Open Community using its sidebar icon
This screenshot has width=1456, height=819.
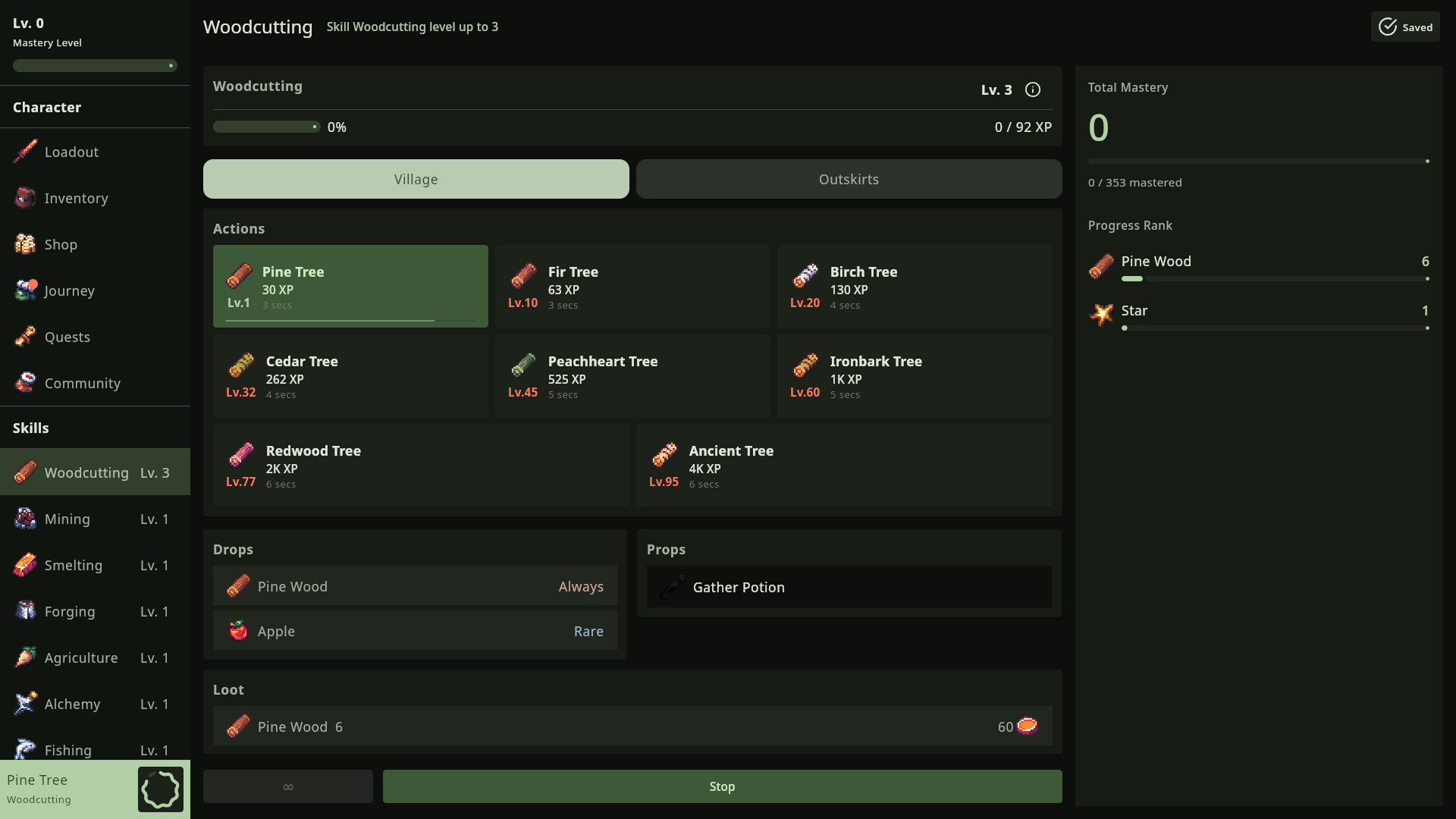[x=24, y=383]
